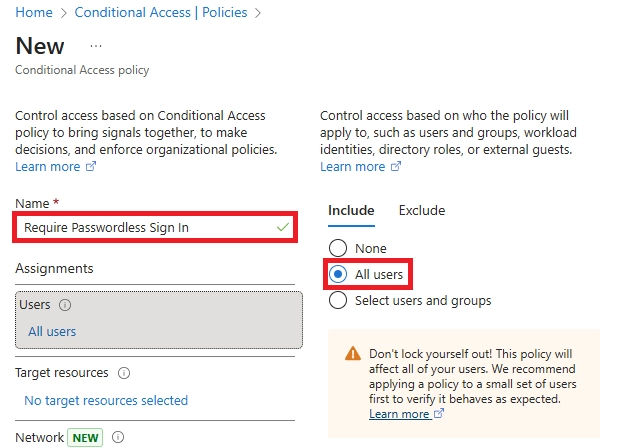Go to Home breadcrumb
The width and height of the screenshot is (618, 448).
[34, 13]
